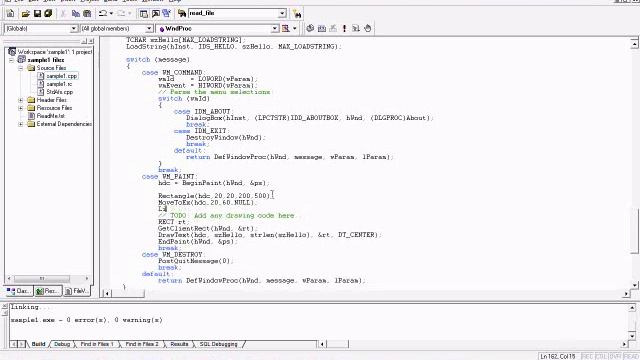Open the Undo history dropdown arrow

coord(111,13)
